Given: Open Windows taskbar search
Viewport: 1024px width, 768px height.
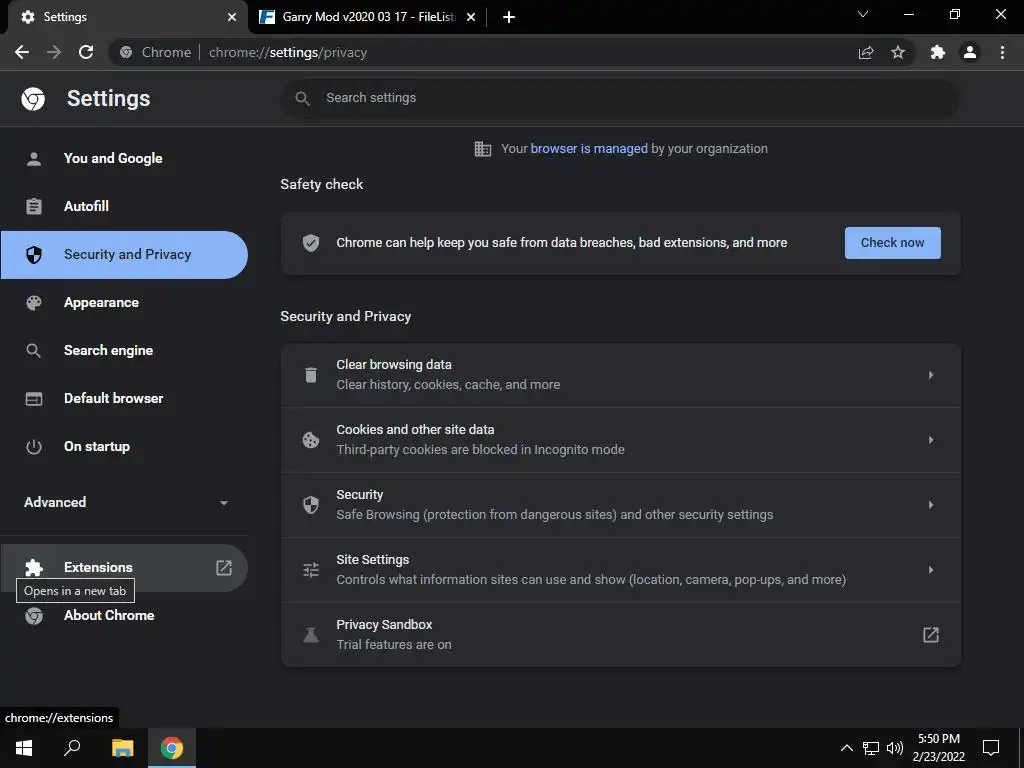Looking at the screenshot, I should pyautogui.click(x=72, y=748).
